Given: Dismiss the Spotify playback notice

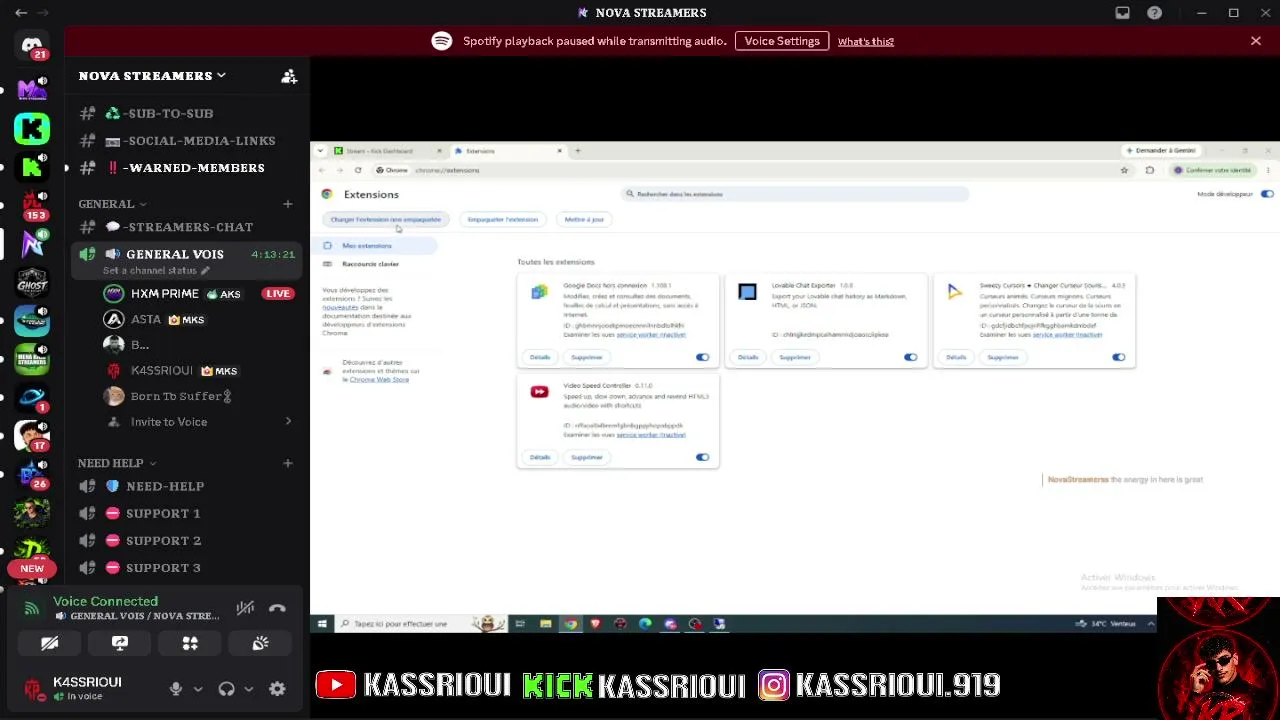Looking at the screenshot, I should tap(1256, 41).
